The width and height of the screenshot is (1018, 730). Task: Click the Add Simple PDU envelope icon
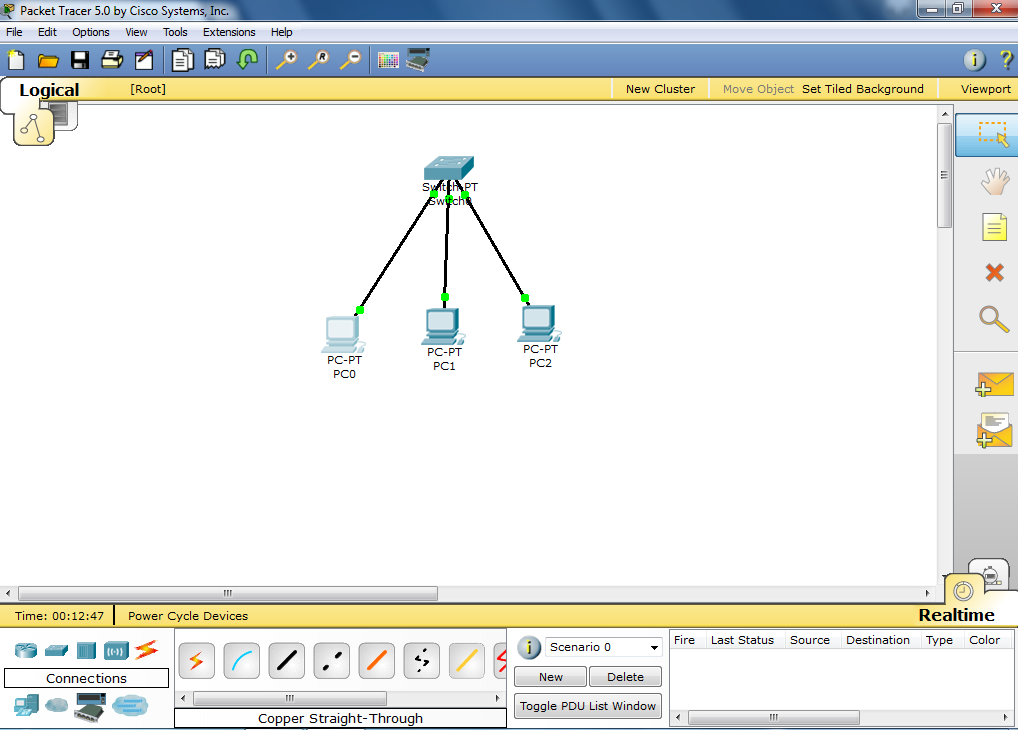tap(994, 384)
